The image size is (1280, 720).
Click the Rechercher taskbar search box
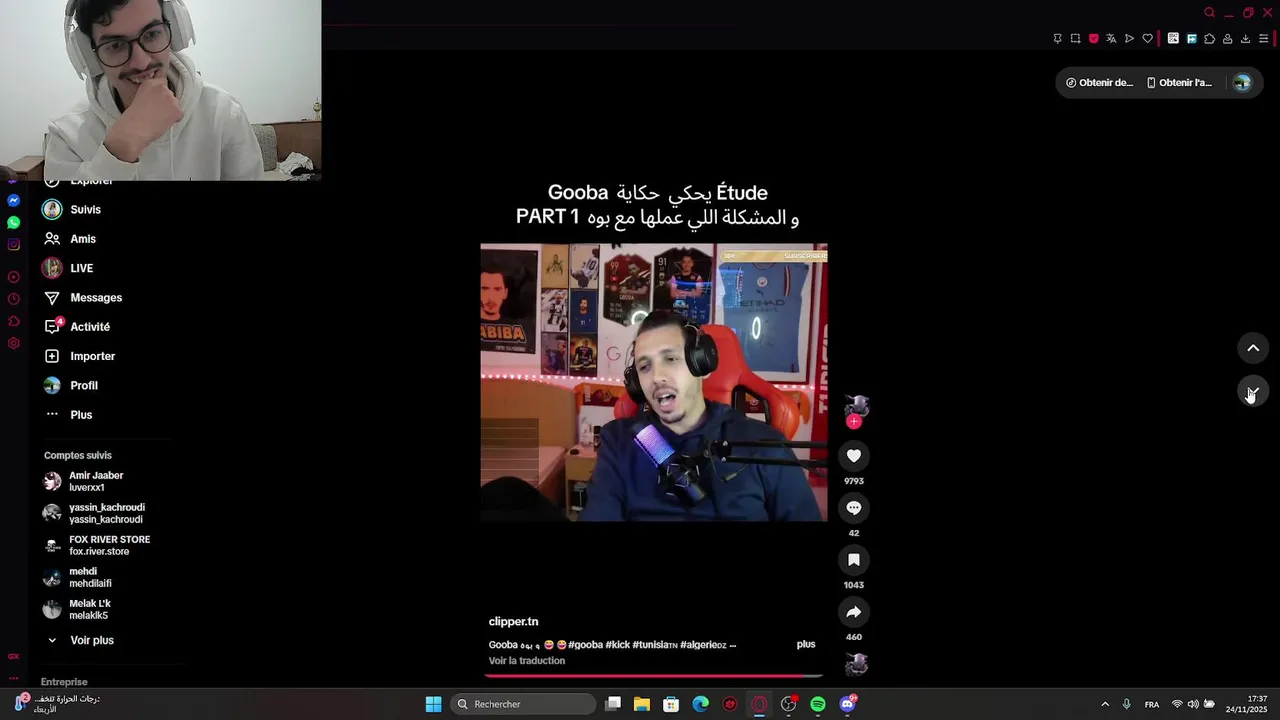(523, 704)
